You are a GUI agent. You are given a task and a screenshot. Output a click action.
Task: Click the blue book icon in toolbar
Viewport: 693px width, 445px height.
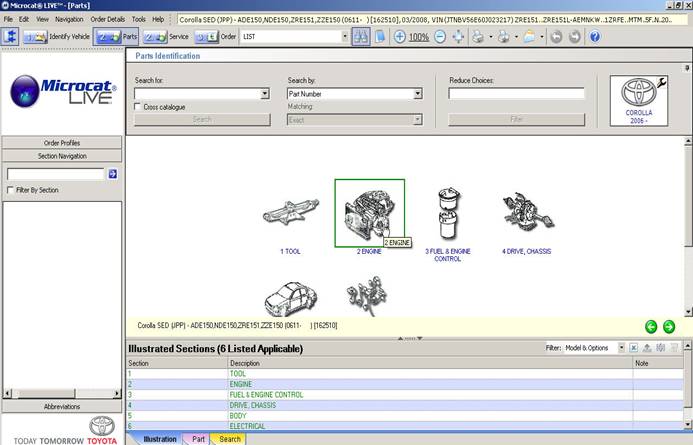(380, 37)
